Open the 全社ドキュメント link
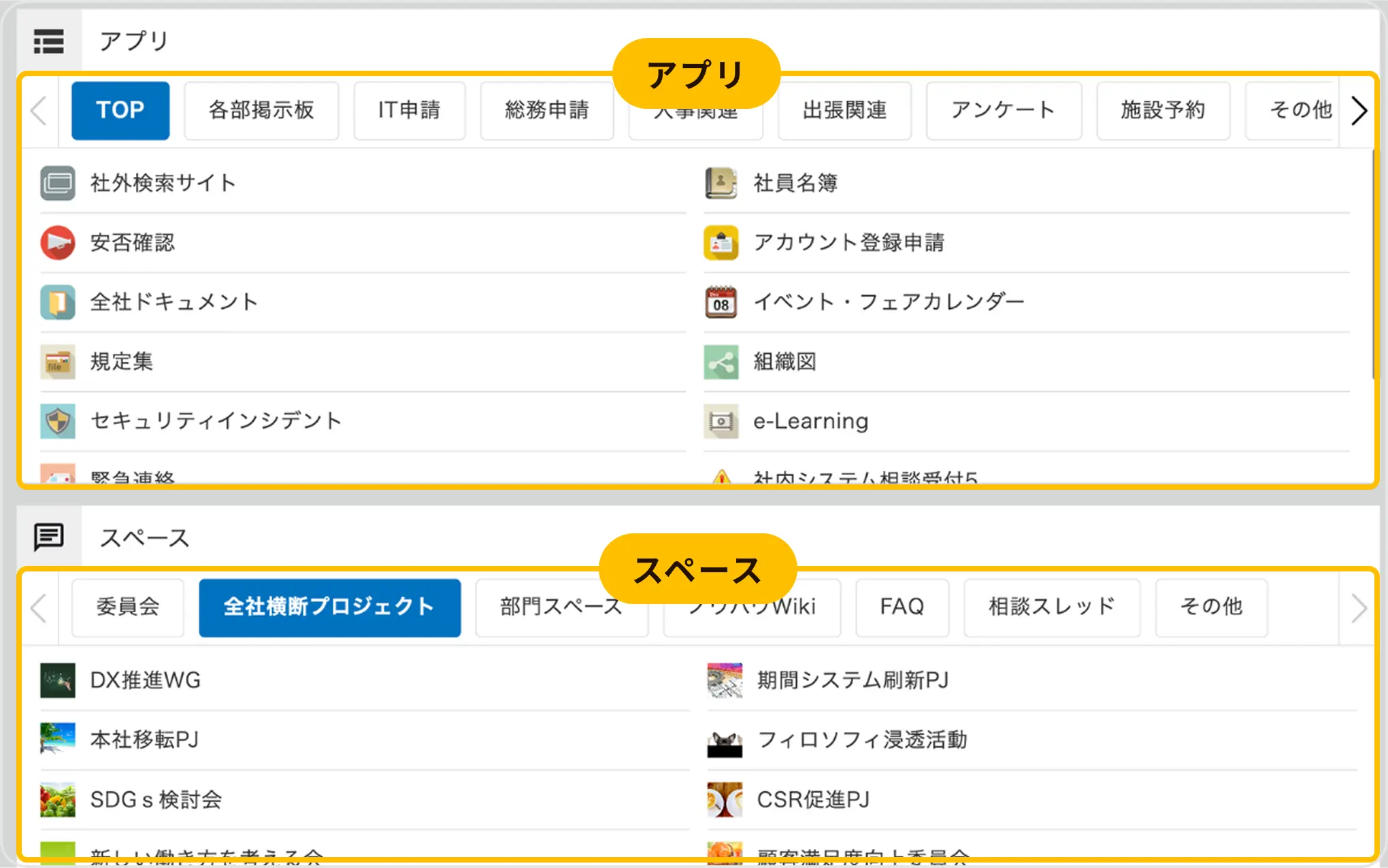 click(x=174, y=302)
